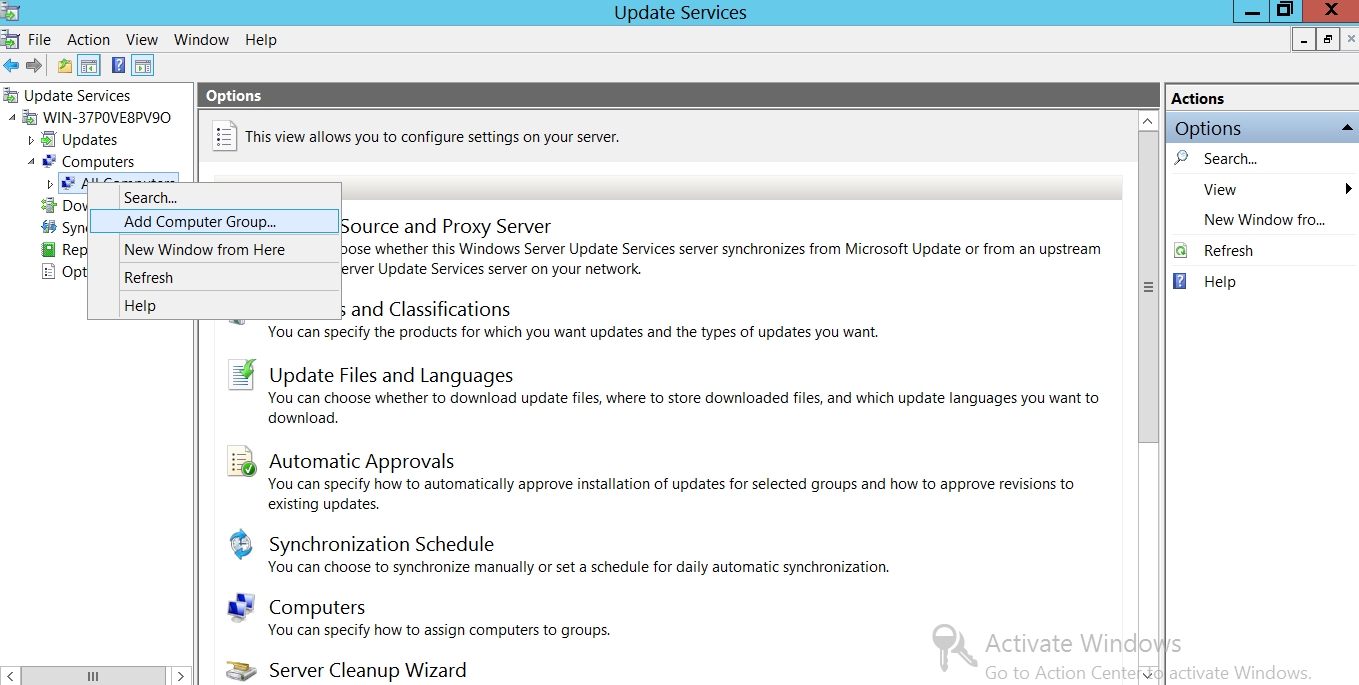Click the blue Help toolbar icon
This screenshot has width=1359, height=685.
coord(118,66)
